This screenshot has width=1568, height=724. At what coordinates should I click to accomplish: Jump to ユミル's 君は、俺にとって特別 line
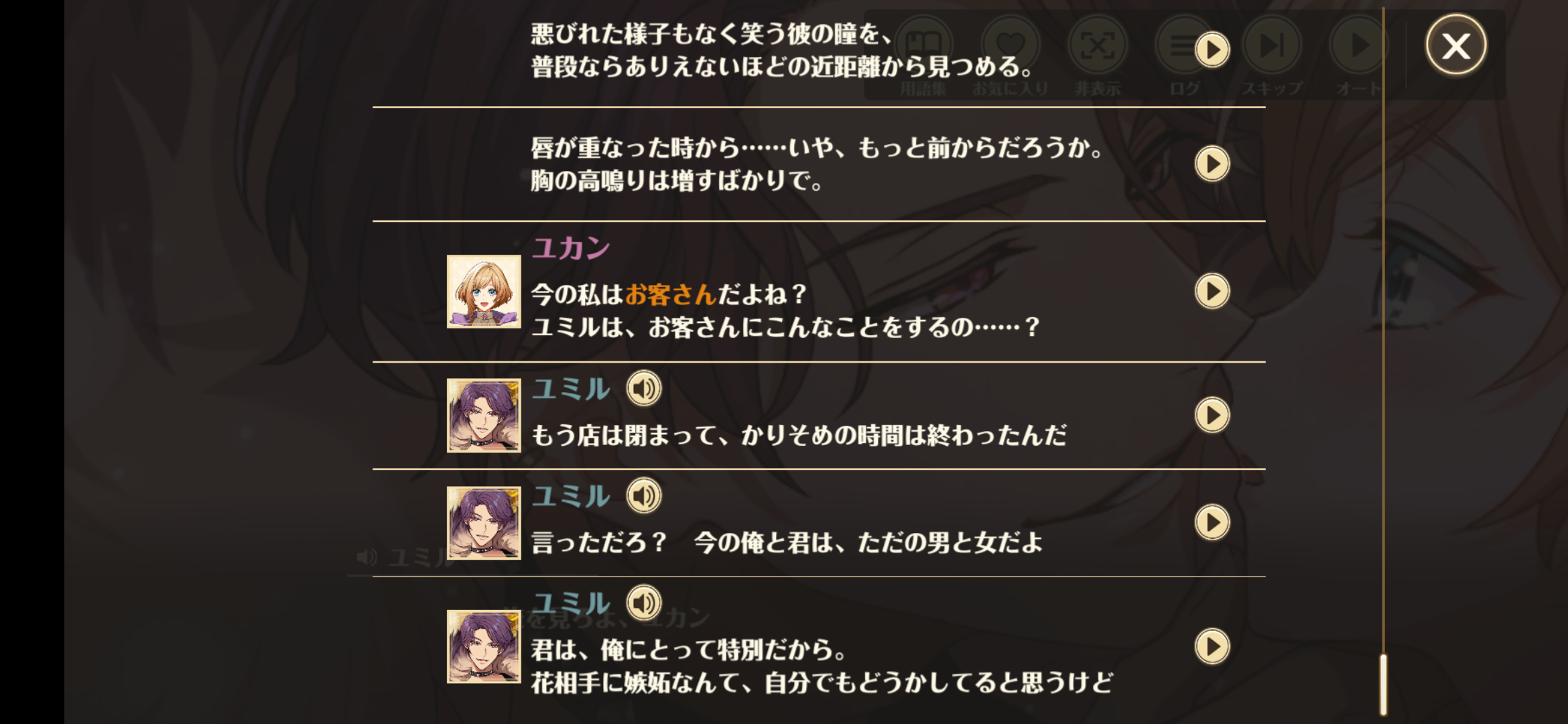[1212, 646]
